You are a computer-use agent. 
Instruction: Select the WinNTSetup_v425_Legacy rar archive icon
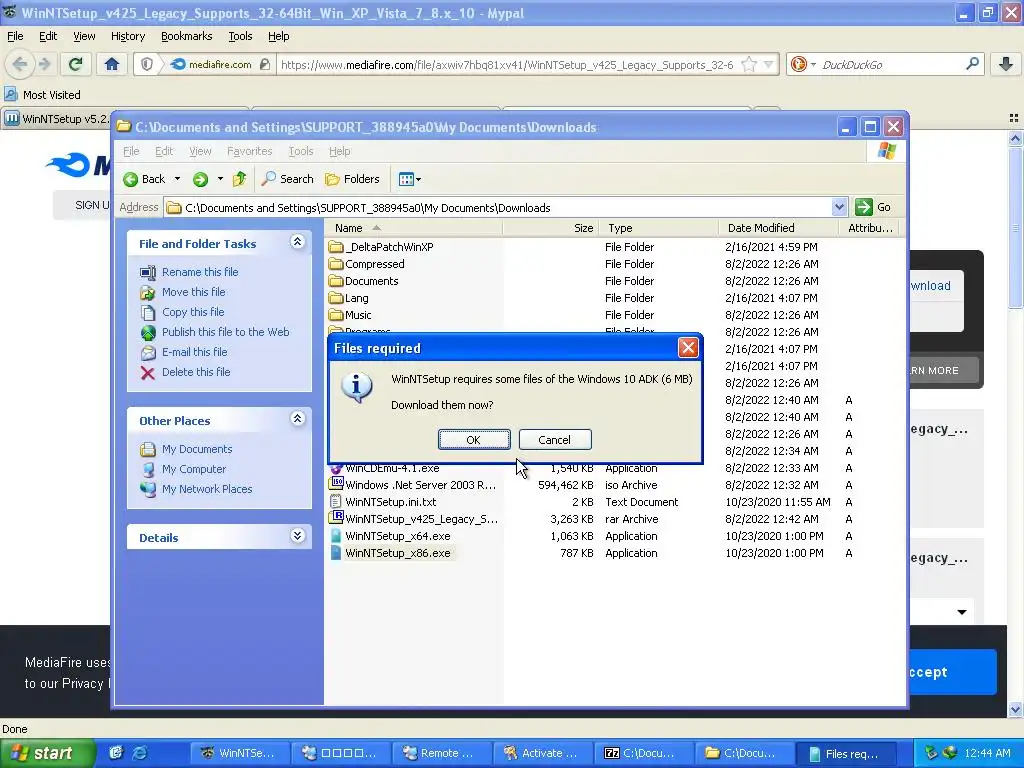point(336,518)
